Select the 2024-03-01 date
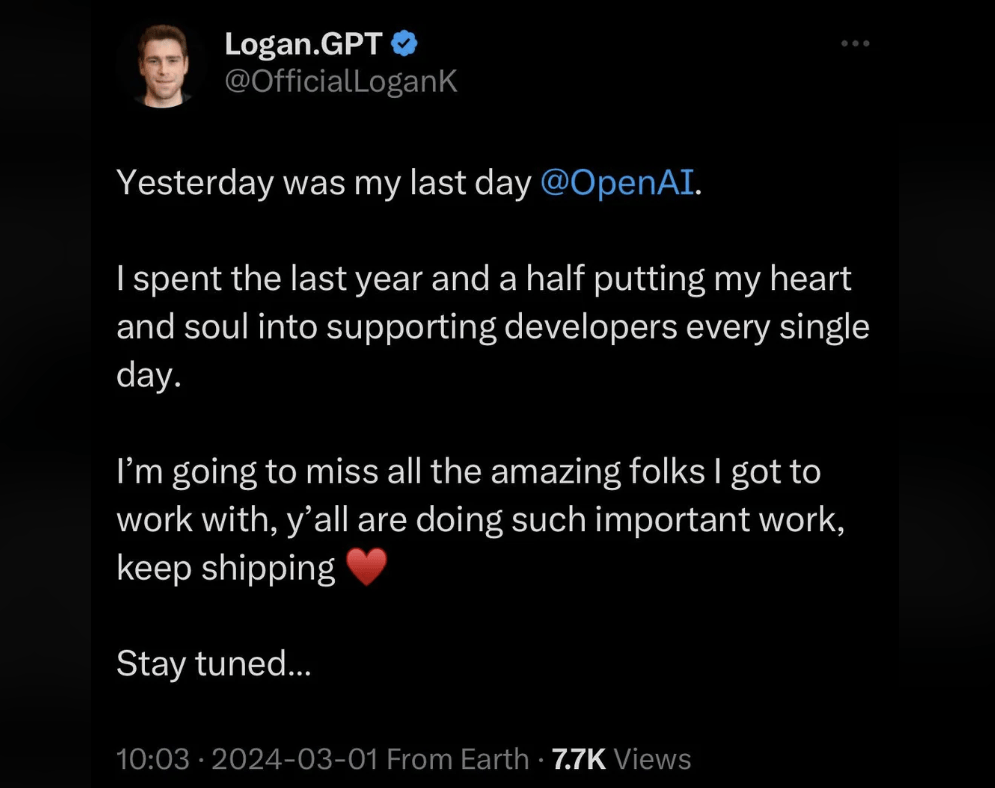This screenshot has width=995, height=788. [x=294, y=759]
